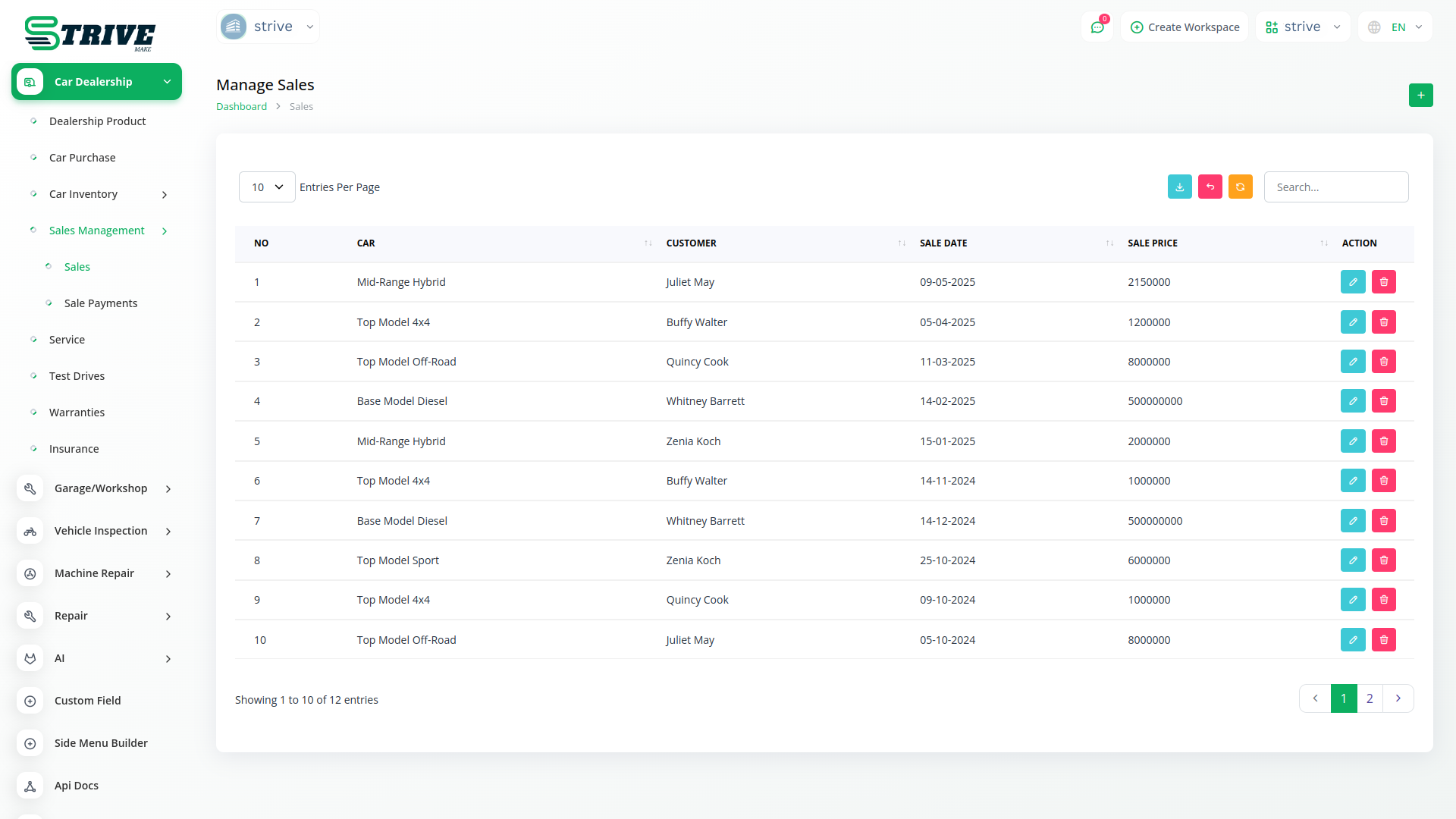Click the orange refresh icon
Screen dimensions: 1456x819
pos(1240,187)
